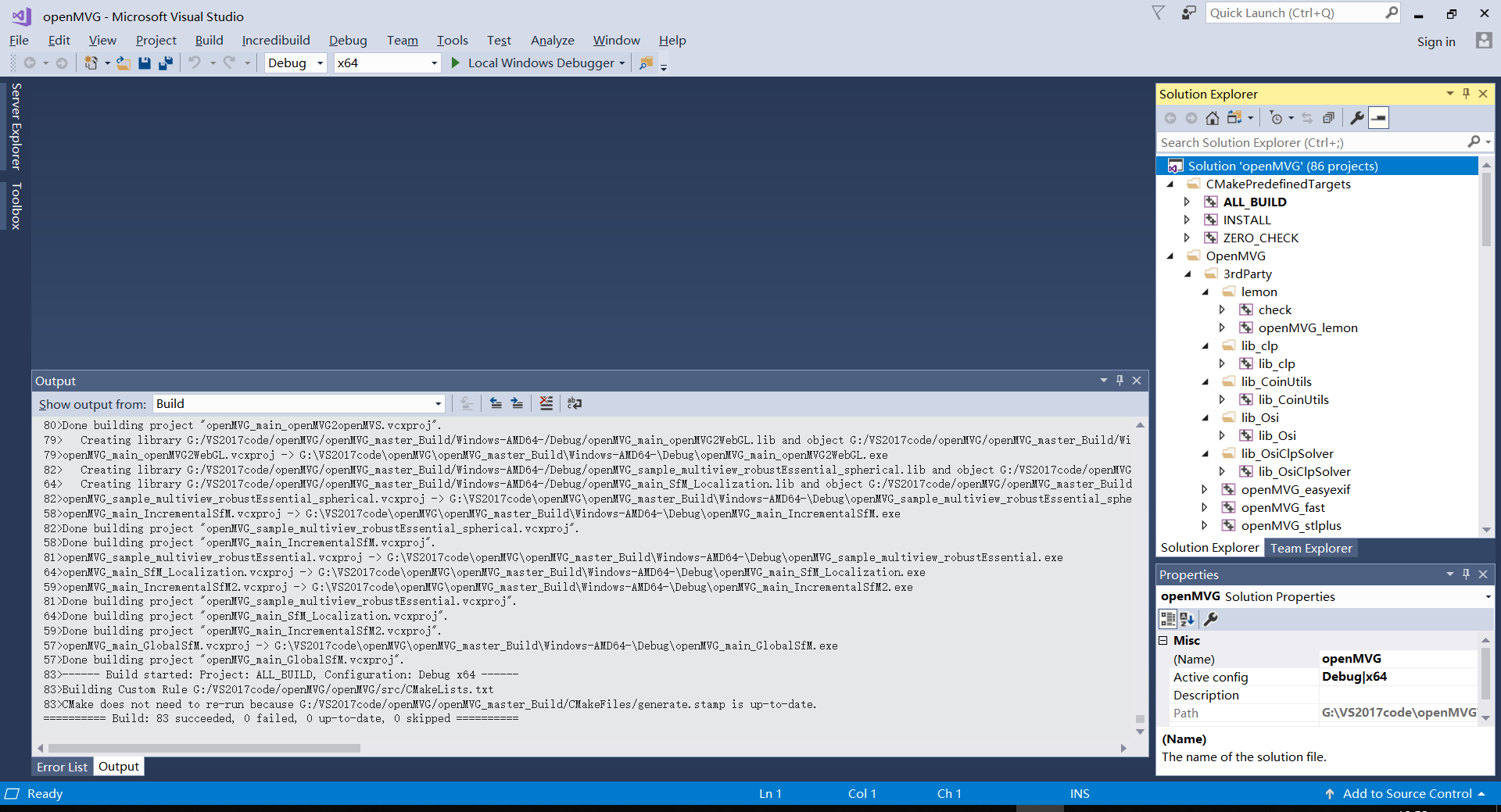The image size is (1501, 812).
Task: Open the Toolbox side tab
Action: 16,206
